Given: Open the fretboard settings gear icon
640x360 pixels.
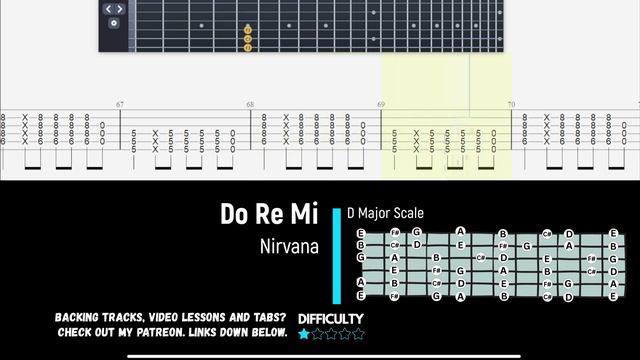Looking at the screenshot, I should (114, 23).
